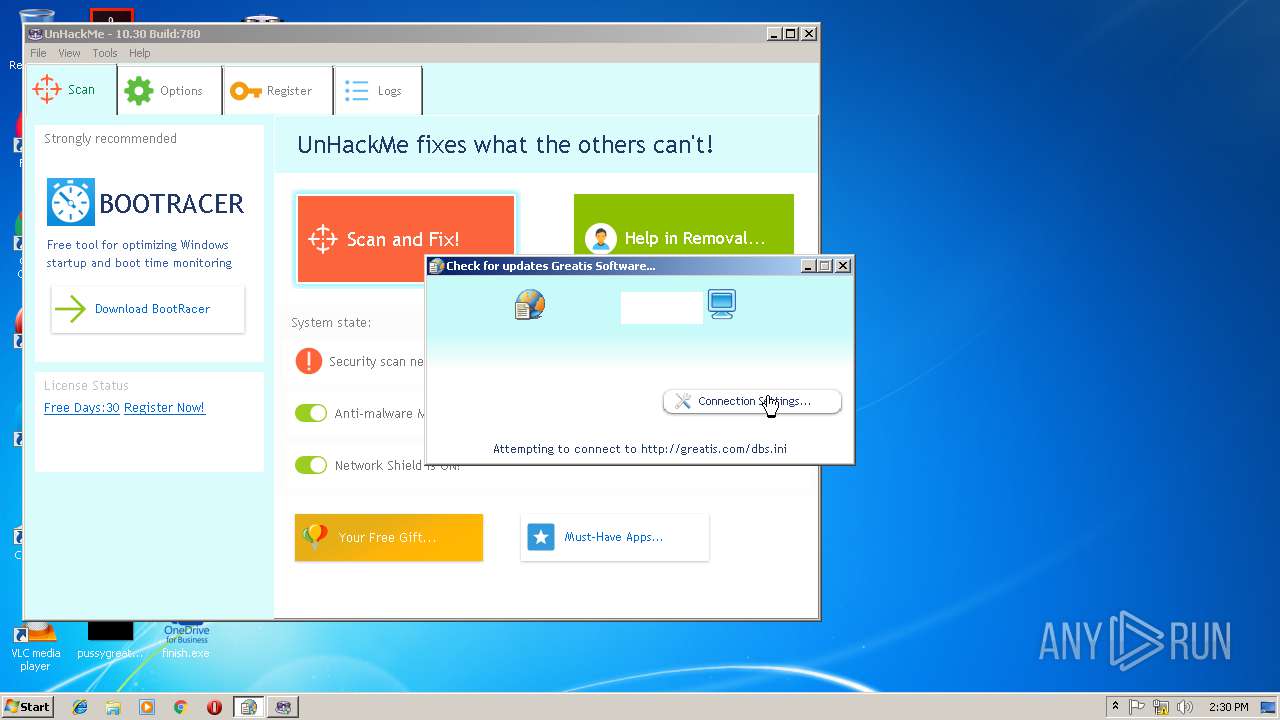Click the update progress field in the dialog
1280x720 pixels.
tap(662, 307)
